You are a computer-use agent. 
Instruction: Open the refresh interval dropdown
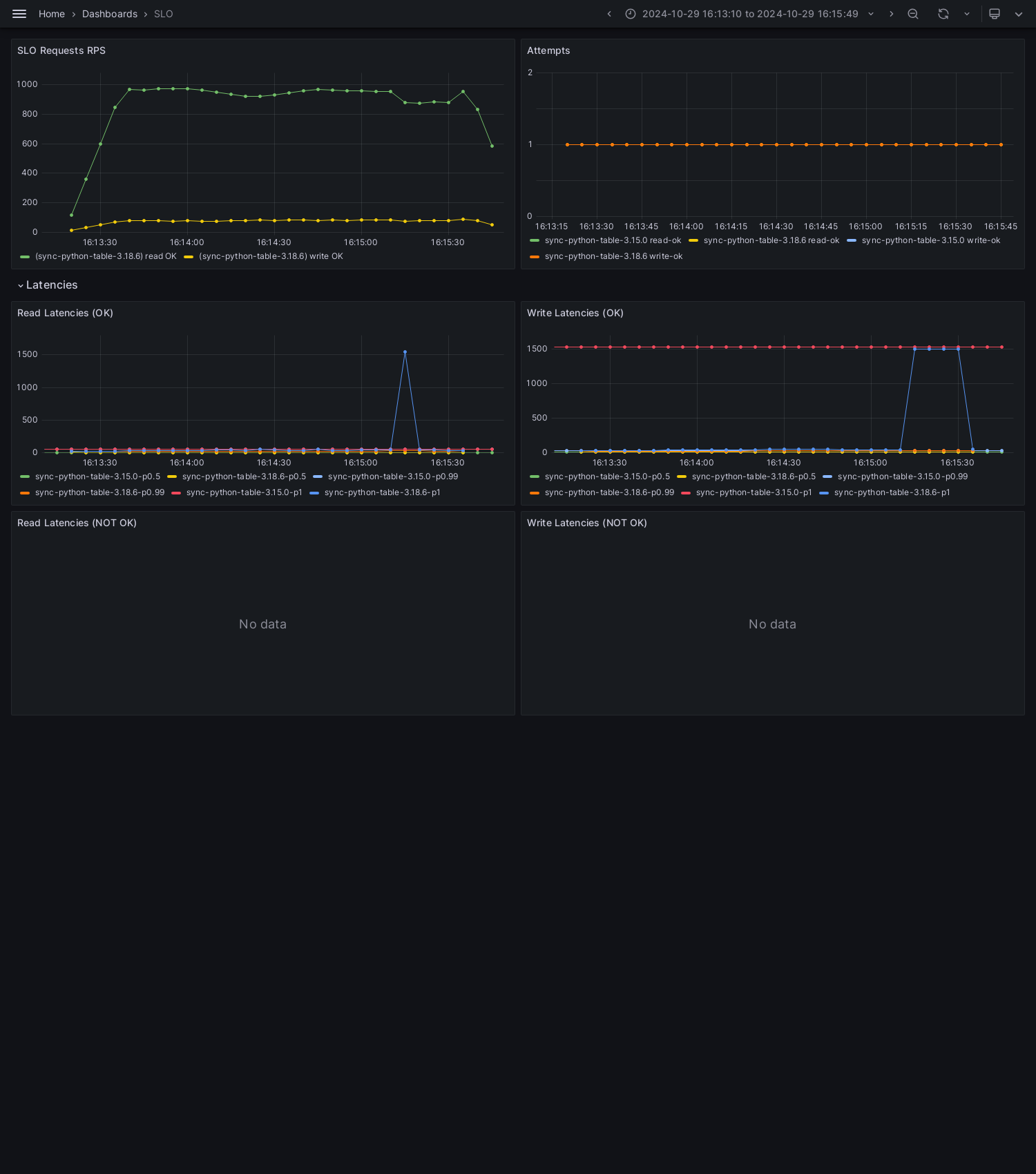pos(967,14)
